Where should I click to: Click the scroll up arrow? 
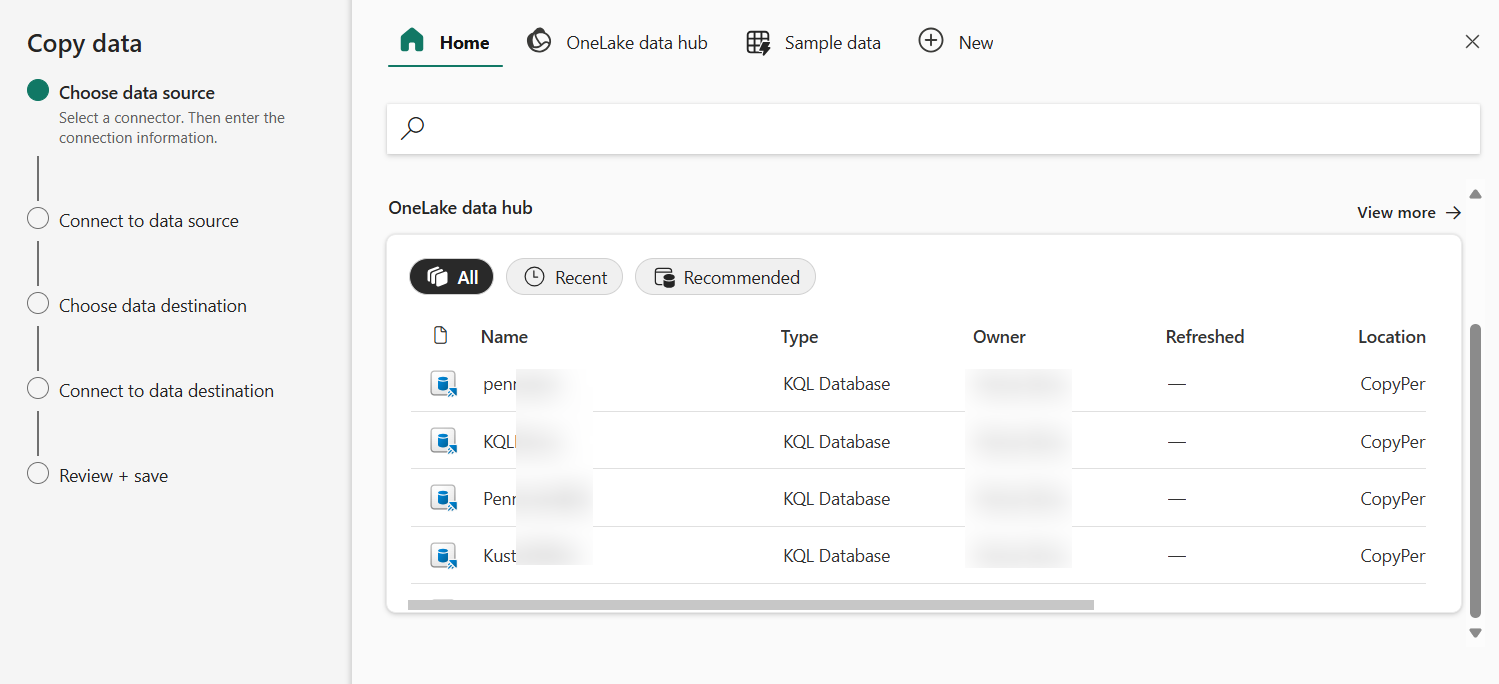pyautogui.click(x=1475, y=193)
